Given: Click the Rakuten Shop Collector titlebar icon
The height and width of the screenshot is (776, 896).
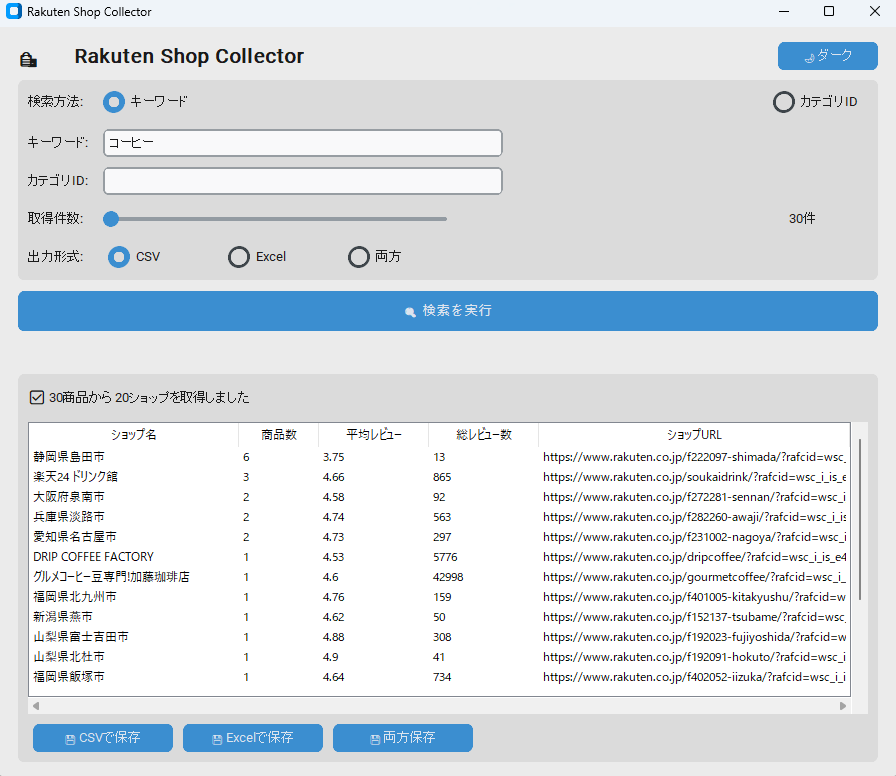Looking at the screenshot, I should (14, 11).
